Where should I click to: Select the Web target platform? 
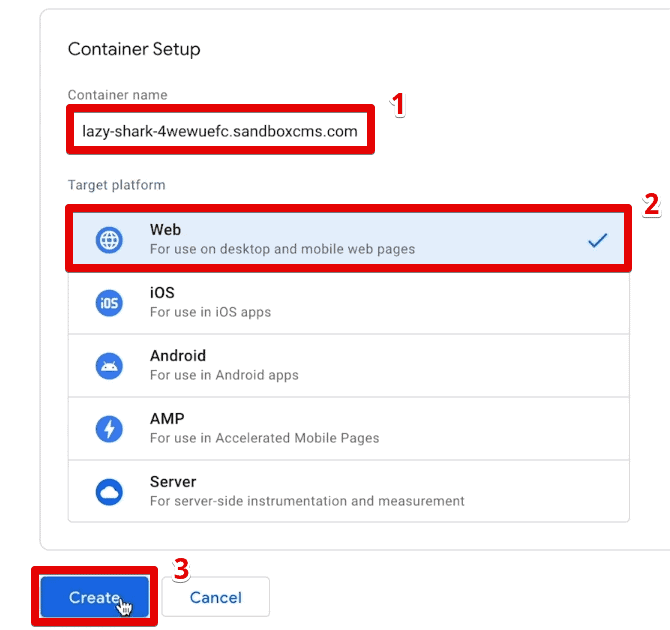coord(348,238)
